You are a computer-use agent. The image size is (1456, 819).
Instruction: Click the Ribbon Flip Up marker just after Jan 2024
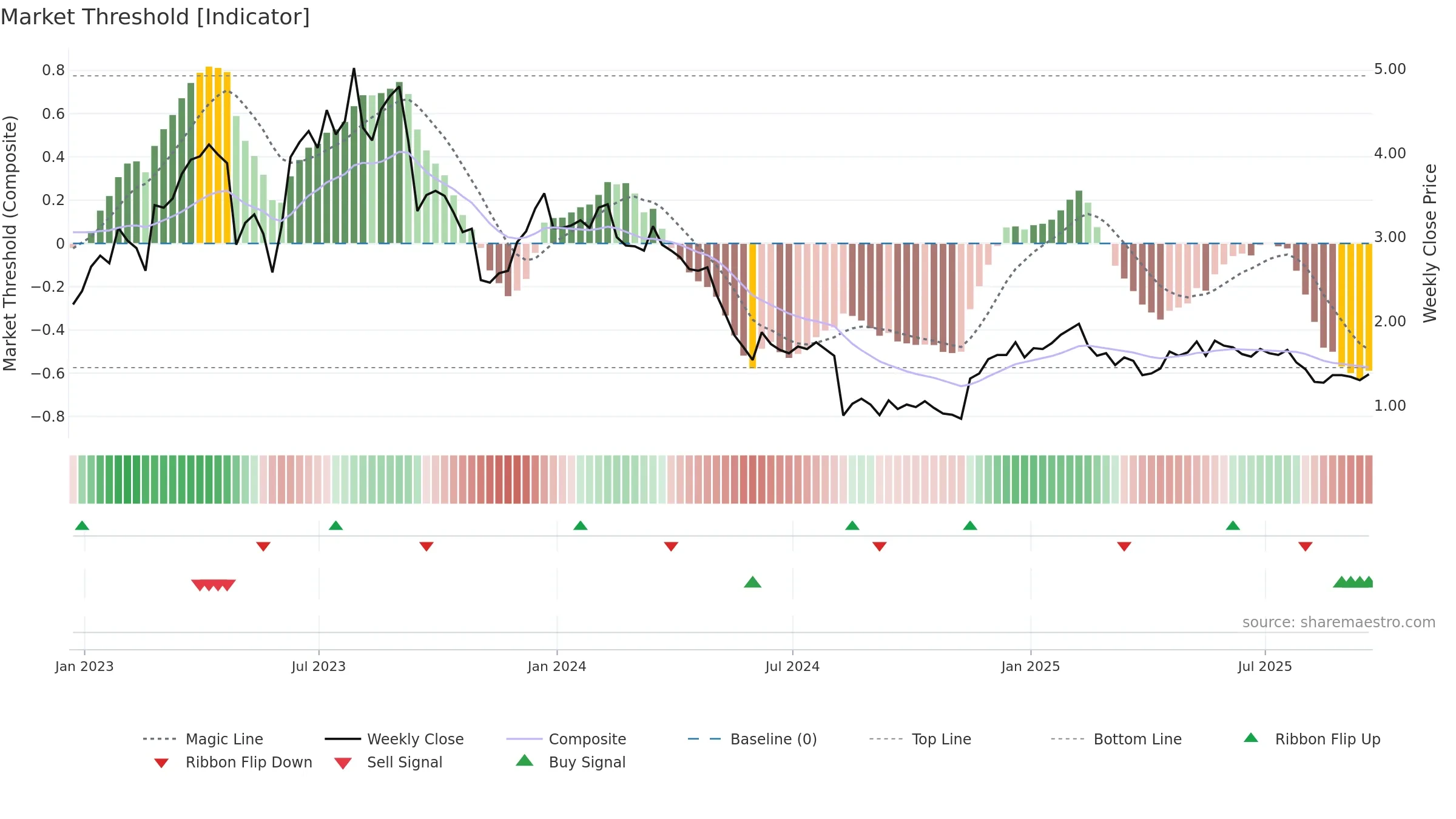(580, 525)
